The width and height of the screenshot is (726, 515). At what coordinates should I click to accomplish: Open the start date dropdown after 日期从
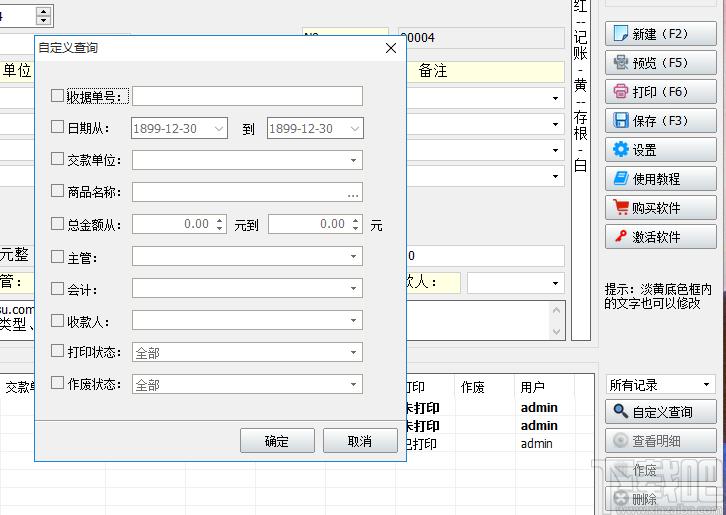[219, 128]
